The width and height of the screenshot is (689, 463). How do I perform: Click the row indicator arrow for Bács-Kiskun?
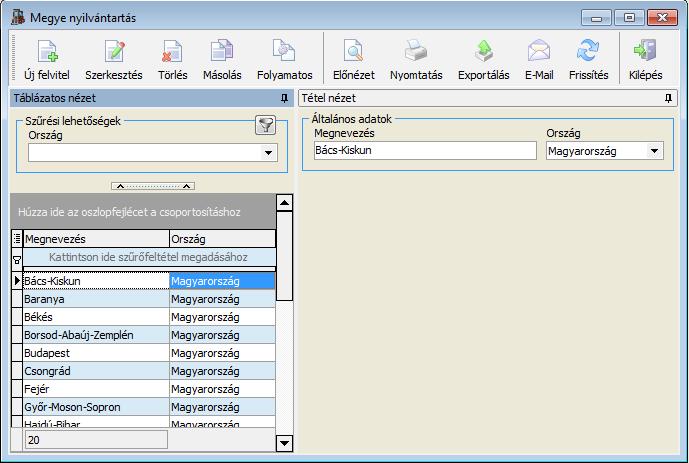[x=17, y=281]
